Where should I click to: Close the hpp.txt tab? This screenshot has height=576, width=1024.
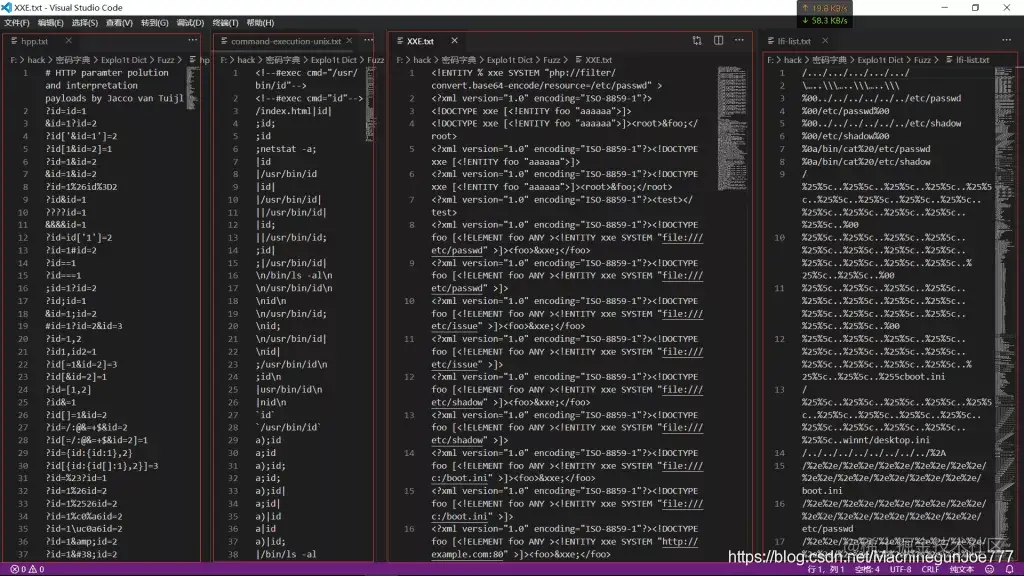(68, 40)
